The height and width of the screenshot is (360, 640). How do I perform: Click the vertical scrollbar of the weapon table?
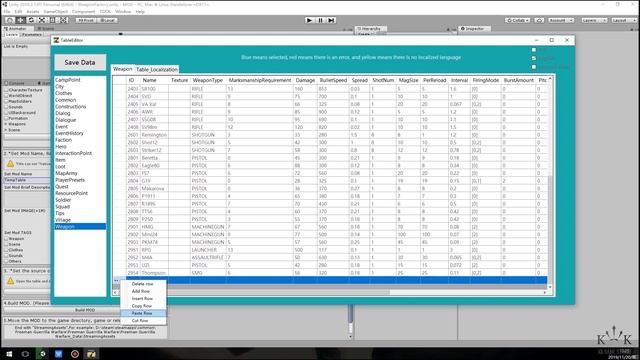click(550, 183)
